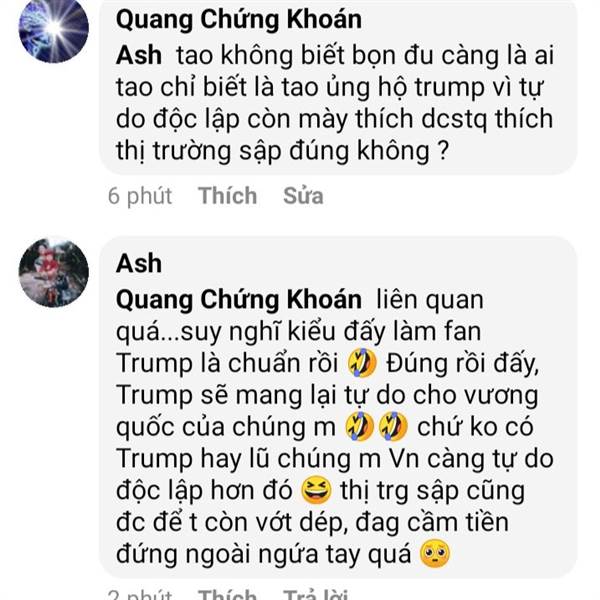
Task: Like the first comment with Thích
Action: click(227, 196)
